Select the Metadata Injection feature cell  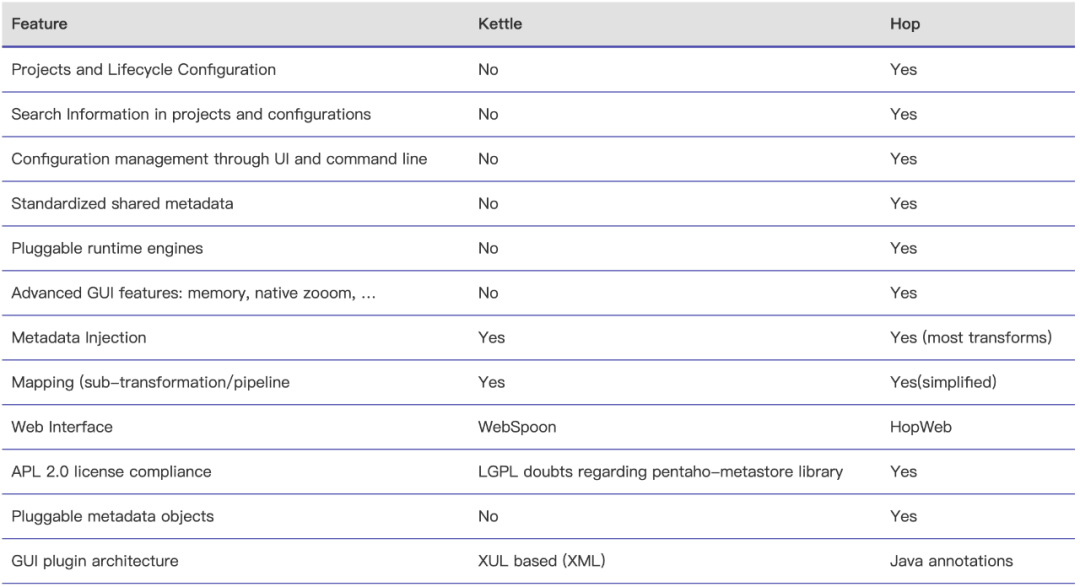coord(79,338)
